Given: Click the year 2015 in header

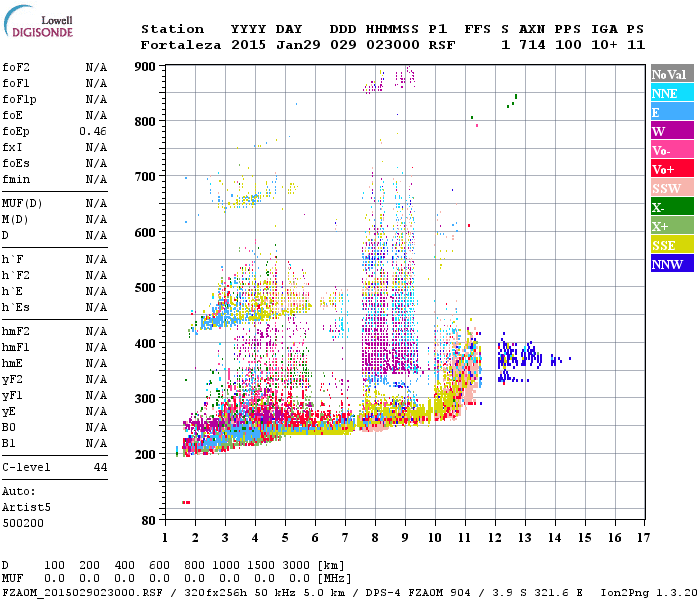Looking at the screenshot, I should coord(248,45).
